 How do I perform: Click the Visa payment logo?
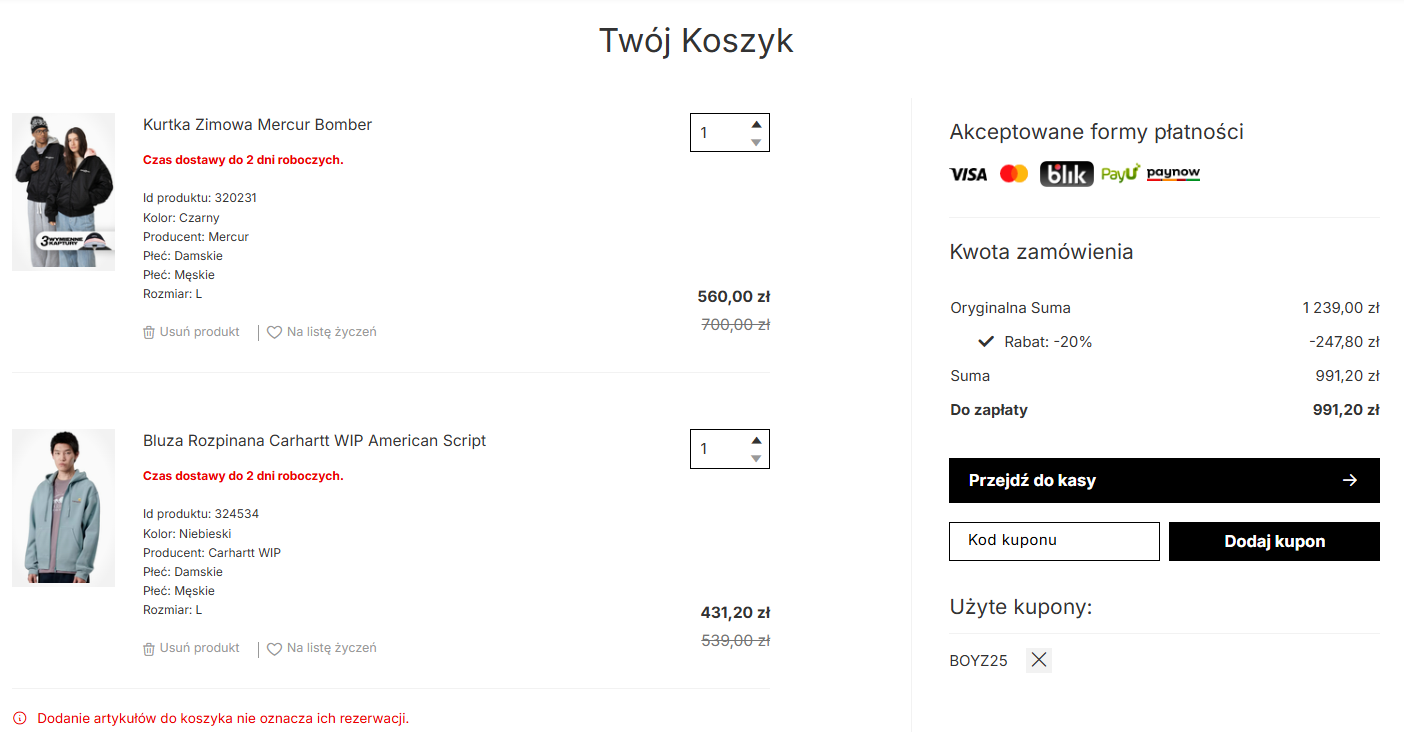[968, 174]
